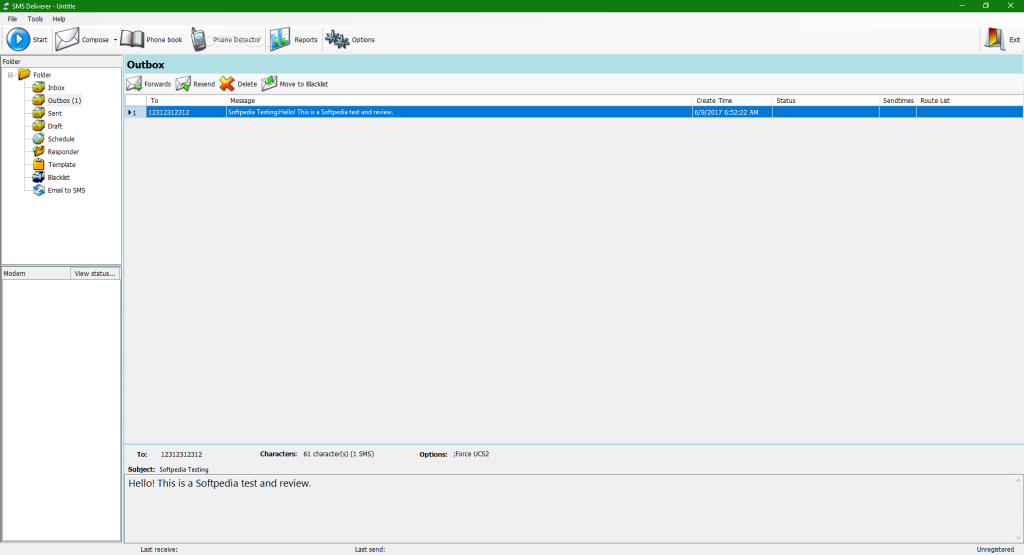Open the Schedule folder
The image size is (1024, 555).
(61, 139)
